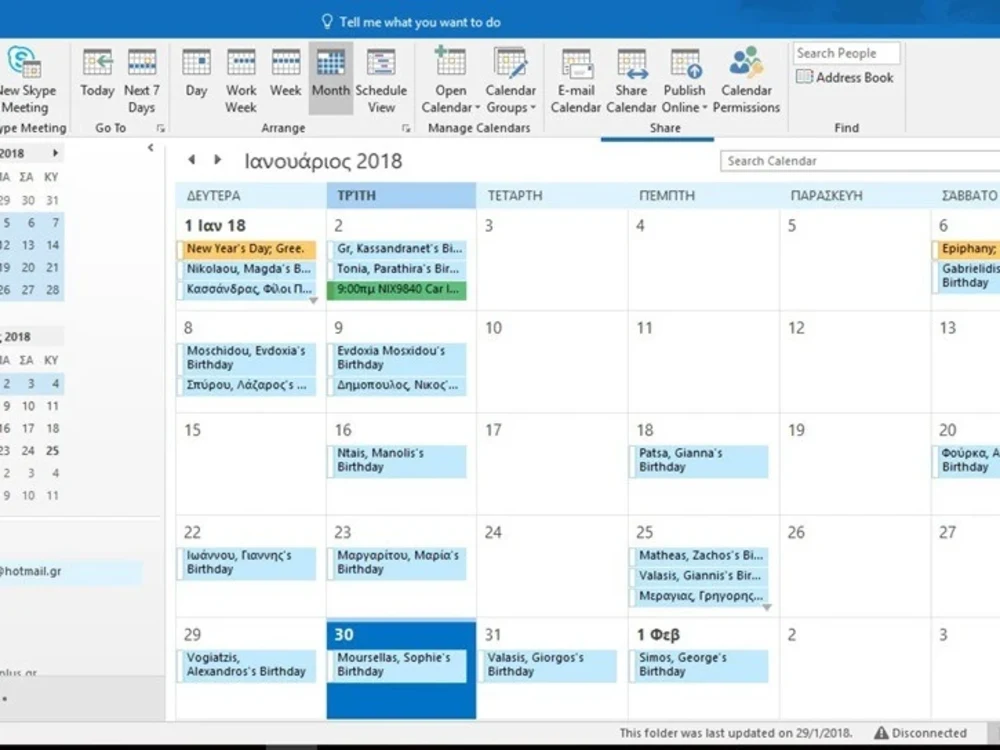Open the Arrange group dialog launcher

[x=406, y=128]
